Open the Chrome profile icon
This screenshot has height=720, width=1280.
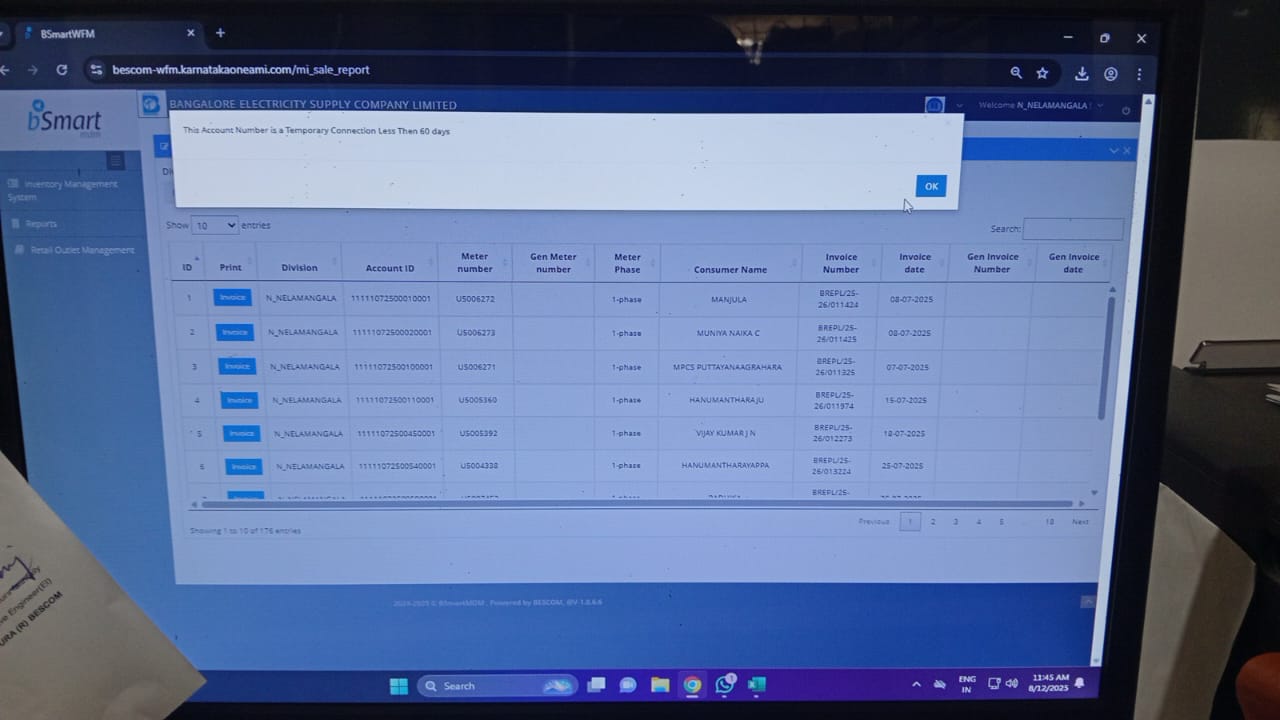pos(1111,74)
